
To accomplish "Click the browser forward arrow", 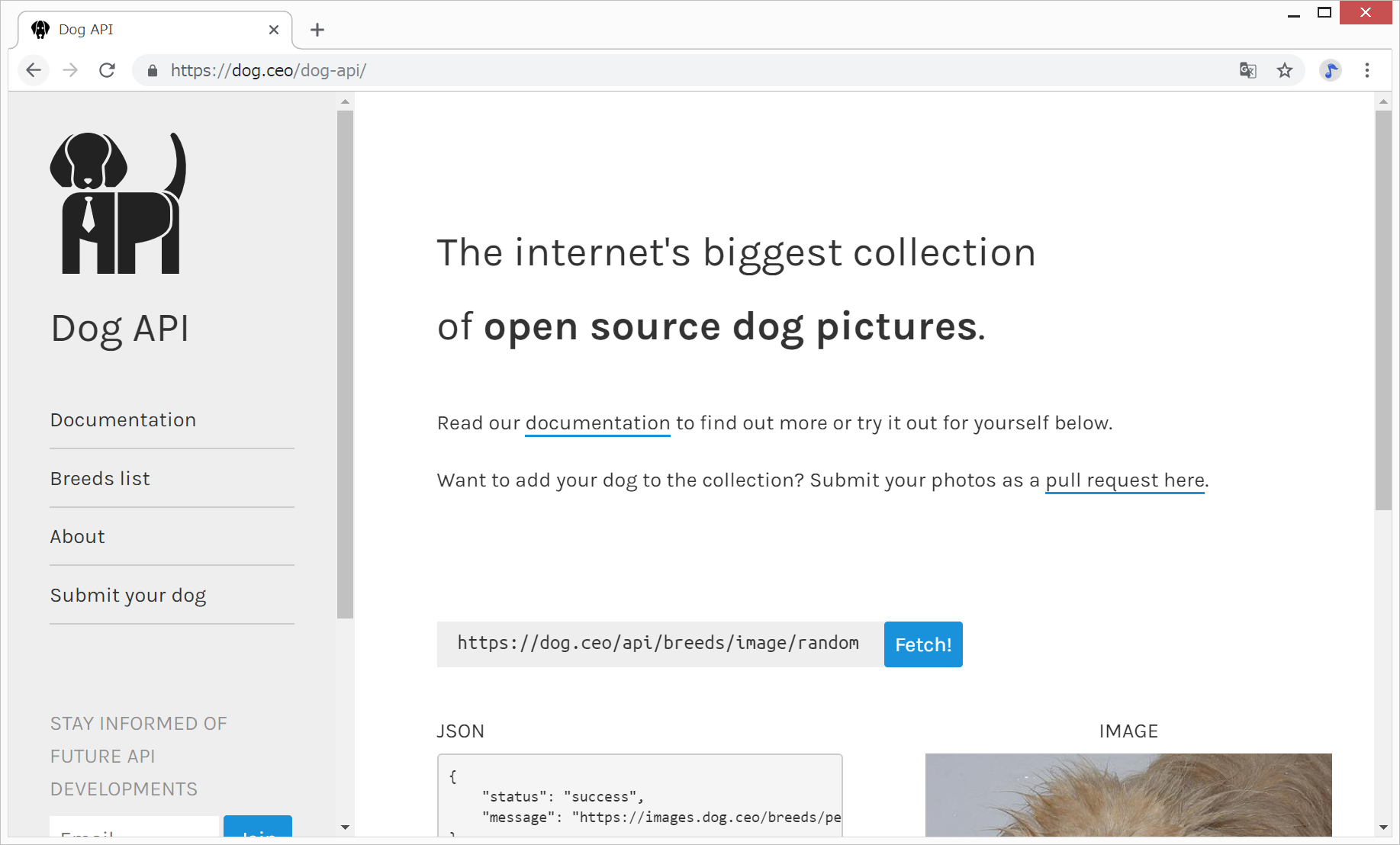I will pos(70,70).
